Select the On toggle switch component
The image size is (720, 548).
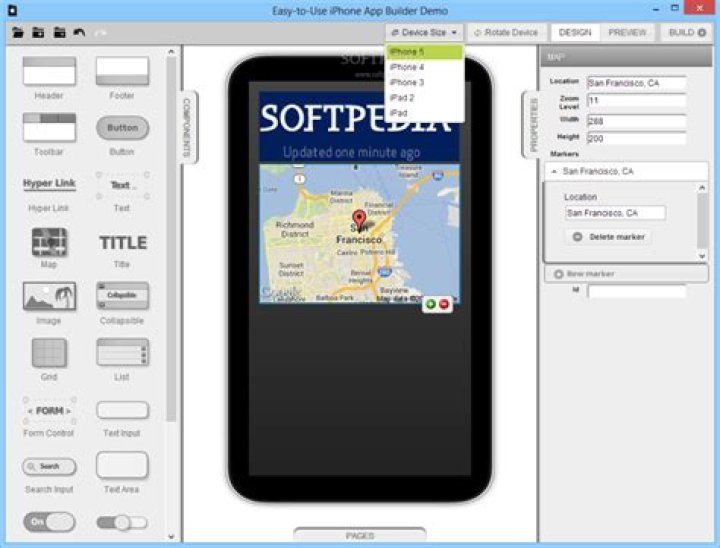(49, 522)
